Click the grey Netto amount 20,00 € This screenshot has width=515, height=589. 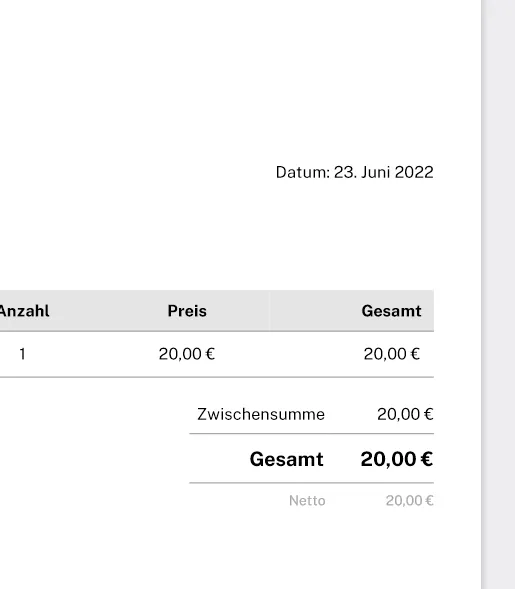(409, 501)
